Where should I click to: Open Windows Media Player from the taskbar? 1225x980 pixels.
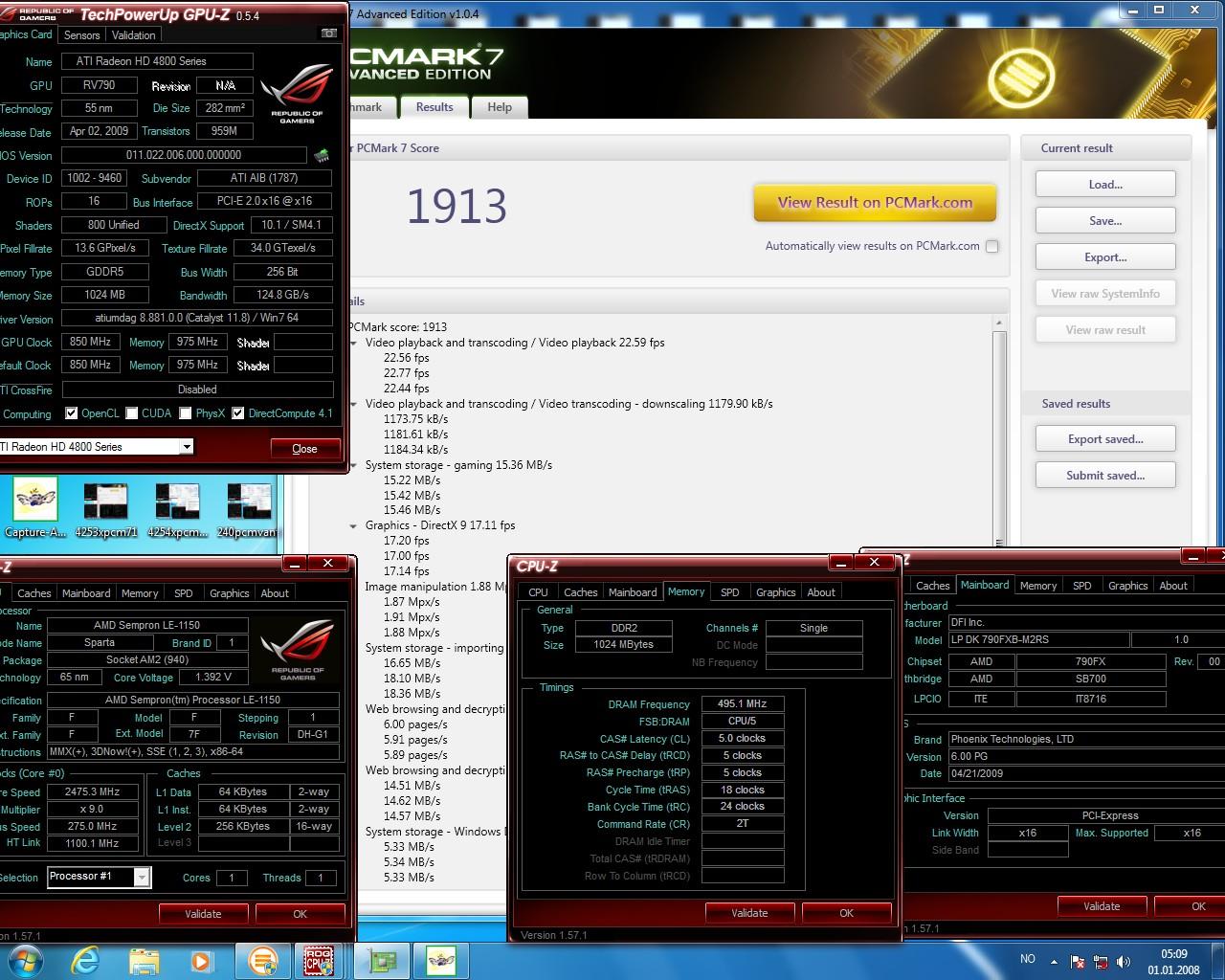point(201,960)
